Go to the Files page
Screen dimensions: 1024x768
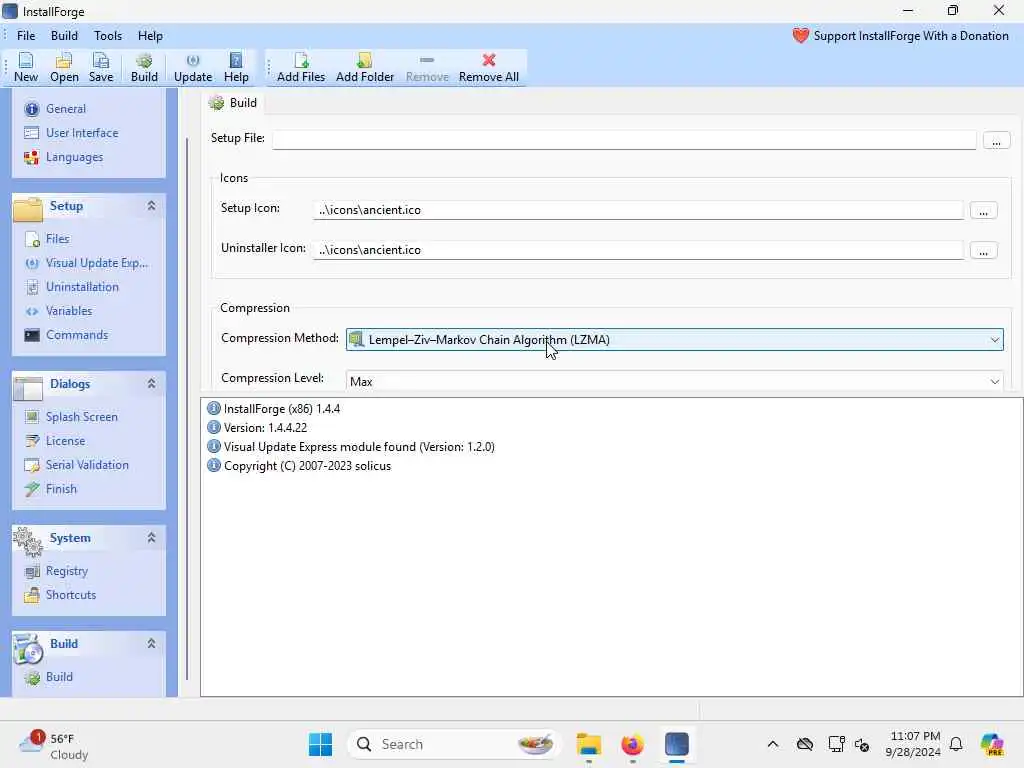57,239
